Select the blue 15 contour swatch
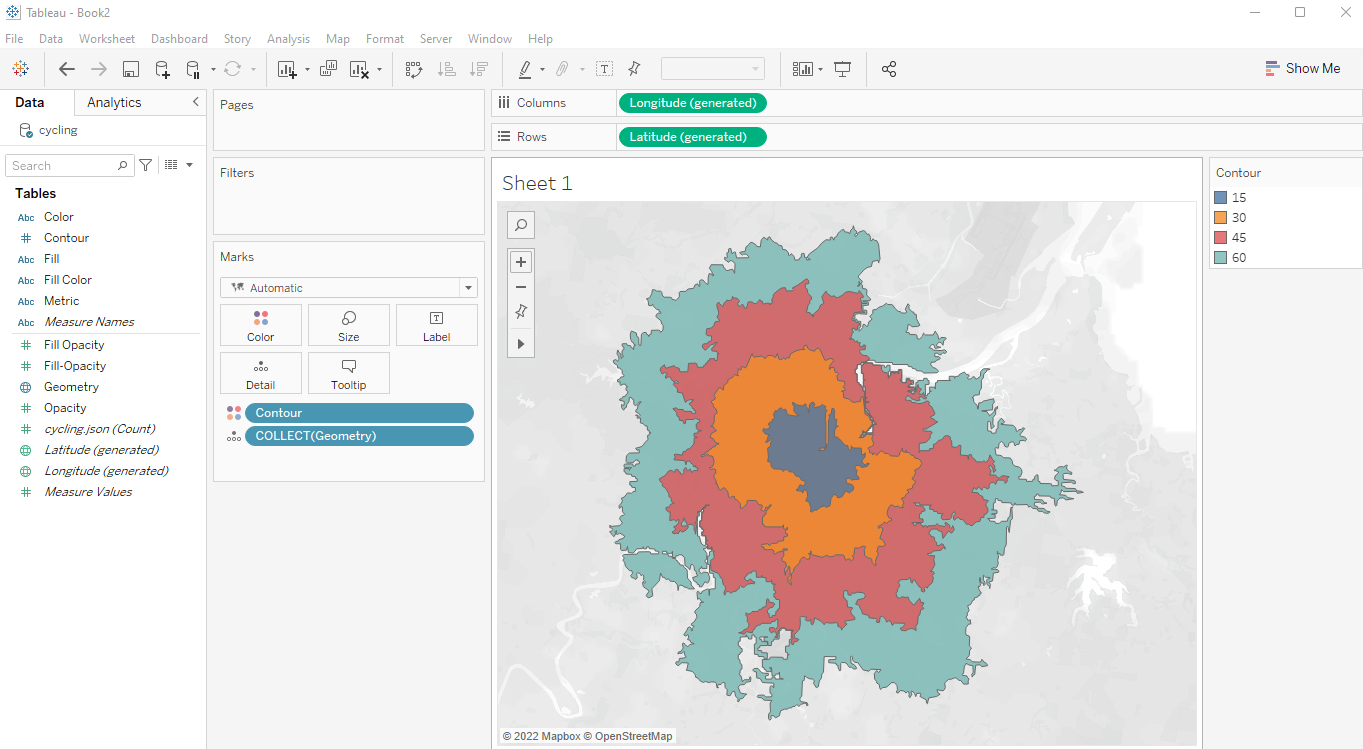The image size is (1363, 749). click(x=1219, y=197)
